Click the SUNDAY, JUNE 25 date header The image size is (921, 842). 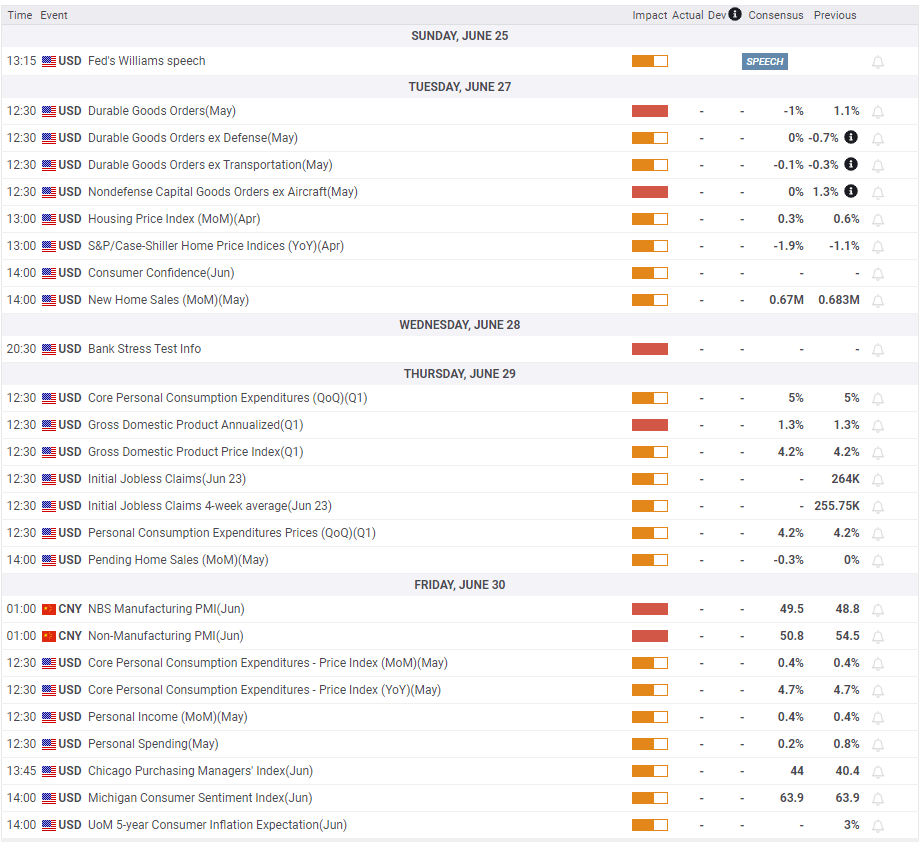point(459,36)
